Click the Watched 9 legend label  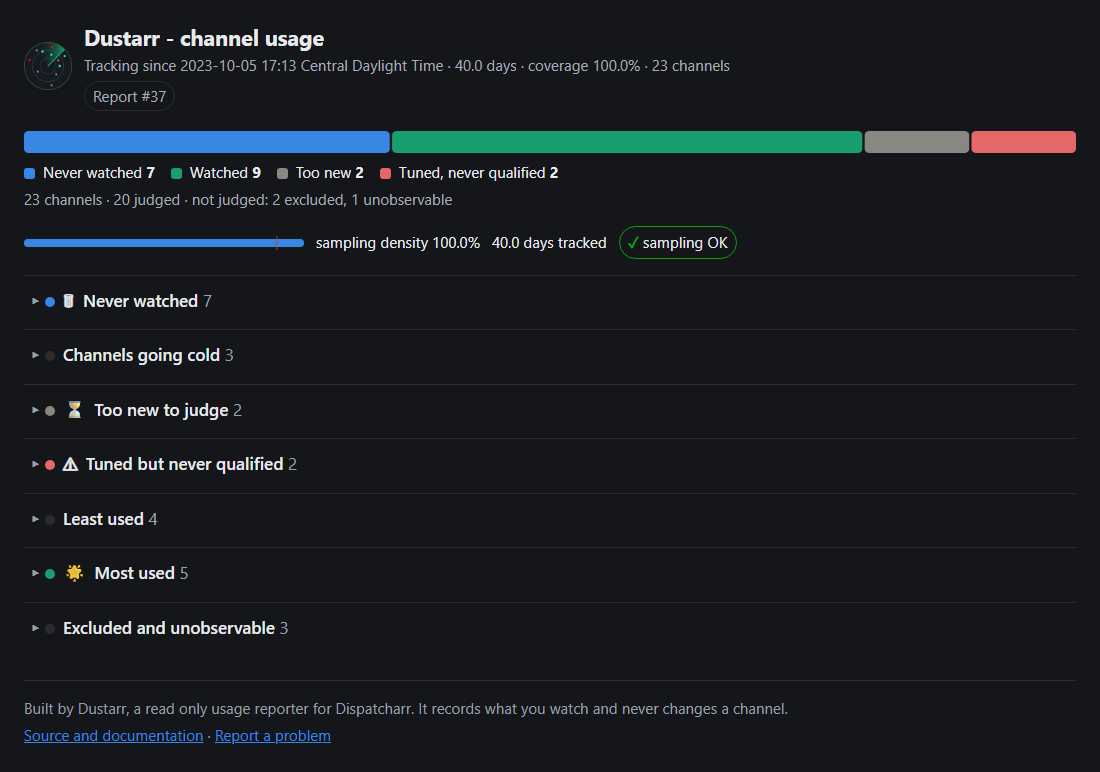(225, 173)
